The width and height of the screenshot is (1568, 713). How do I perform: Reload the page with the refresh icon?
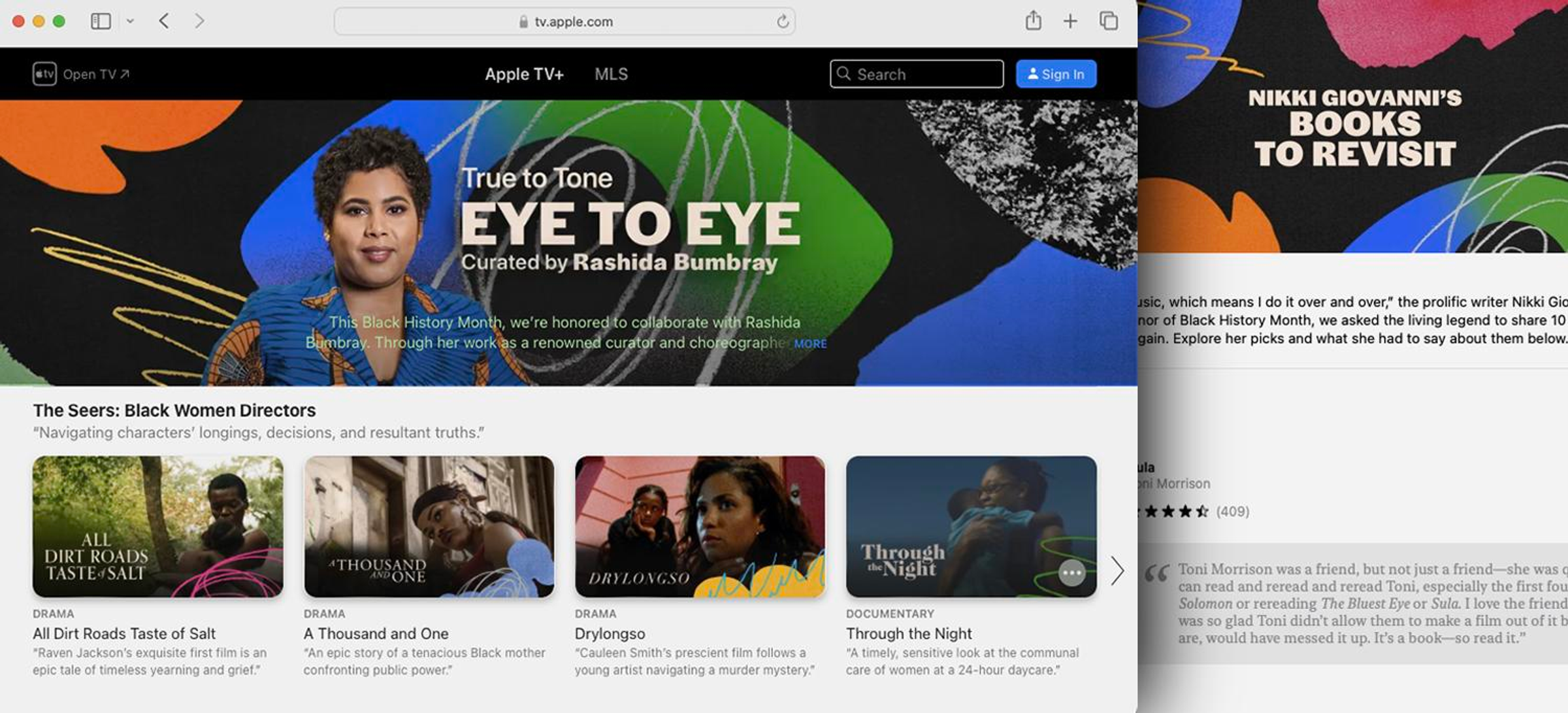[x=783, y=22]
